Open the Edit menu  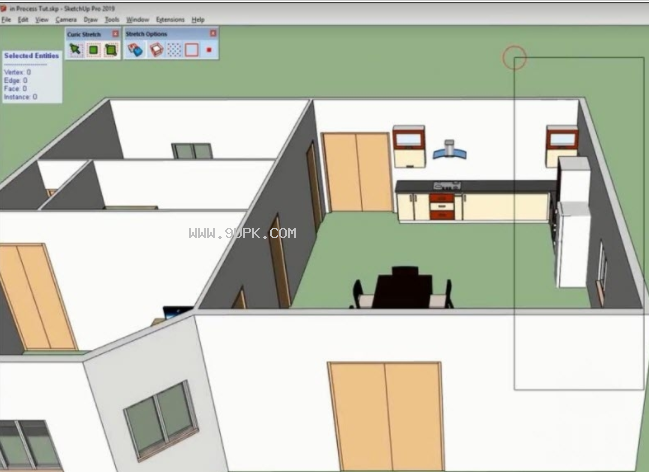[x=23, y=19]
